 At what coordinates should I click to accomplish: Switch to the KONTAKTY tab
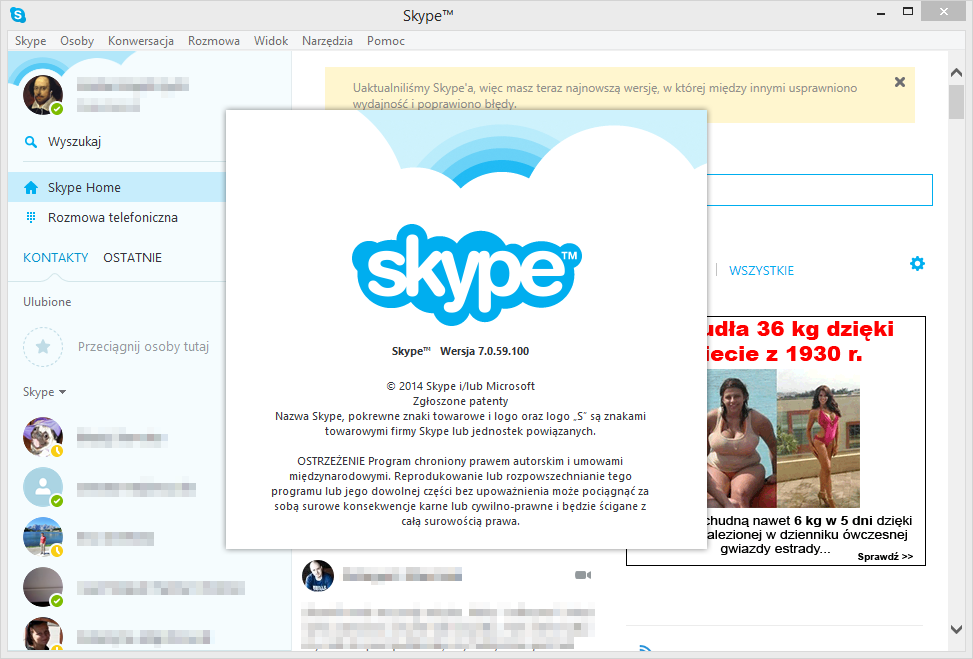tap(56, 258)
